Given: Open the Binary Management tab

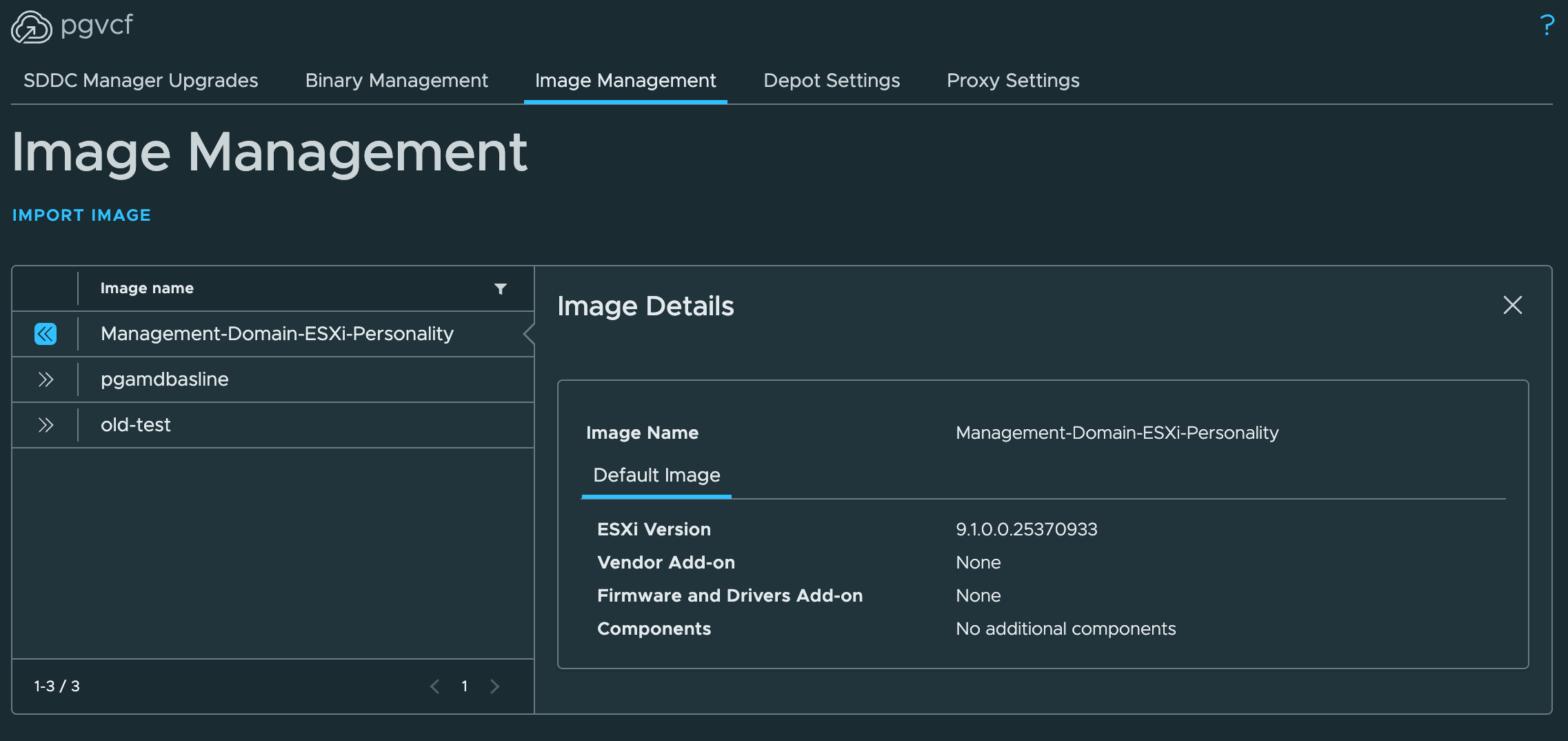Looking at the screenshot, I should pyautogui.click(x=396, y=81).
